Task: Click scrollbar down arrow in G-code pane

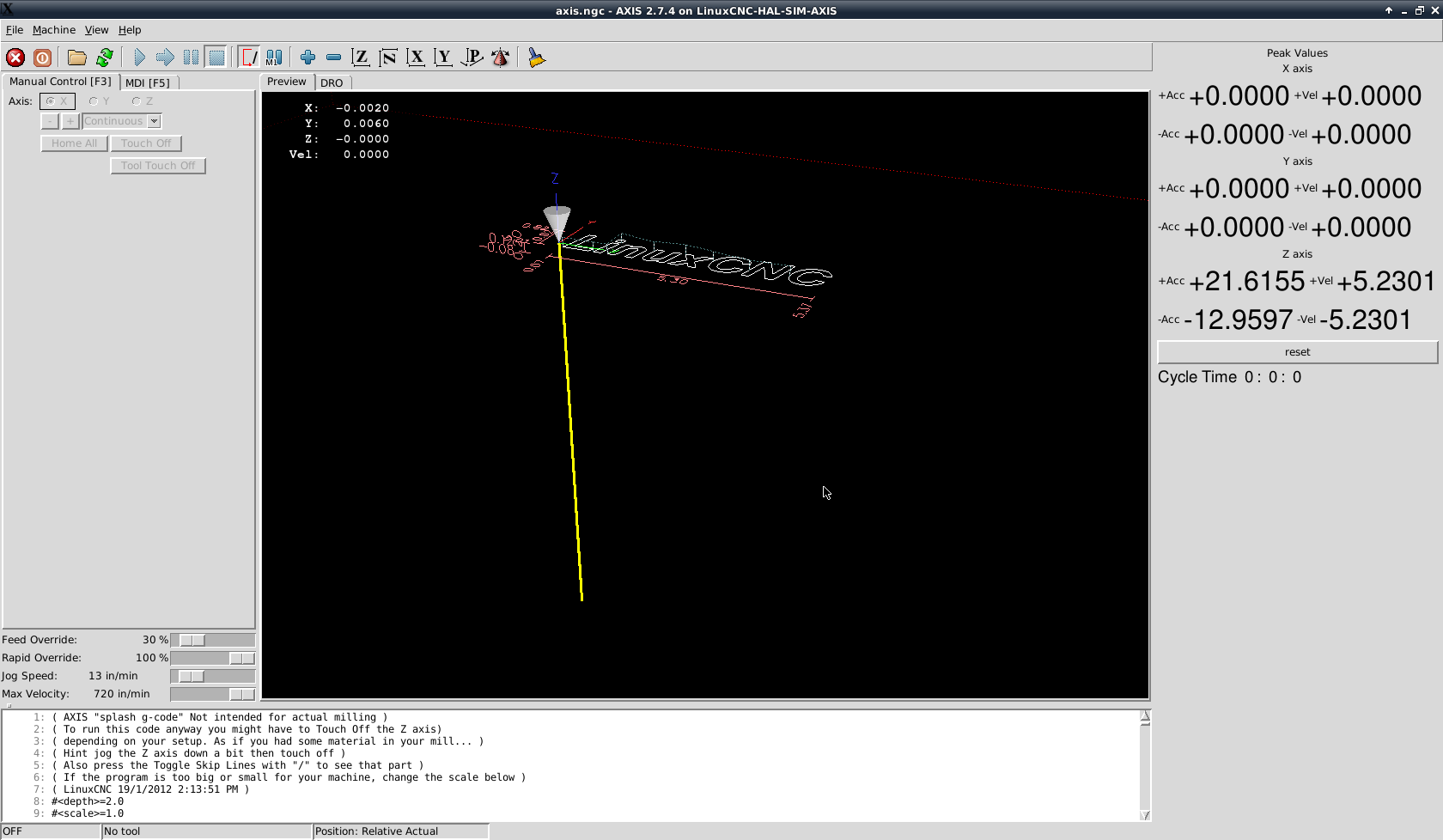Action: click(1145, 815)
